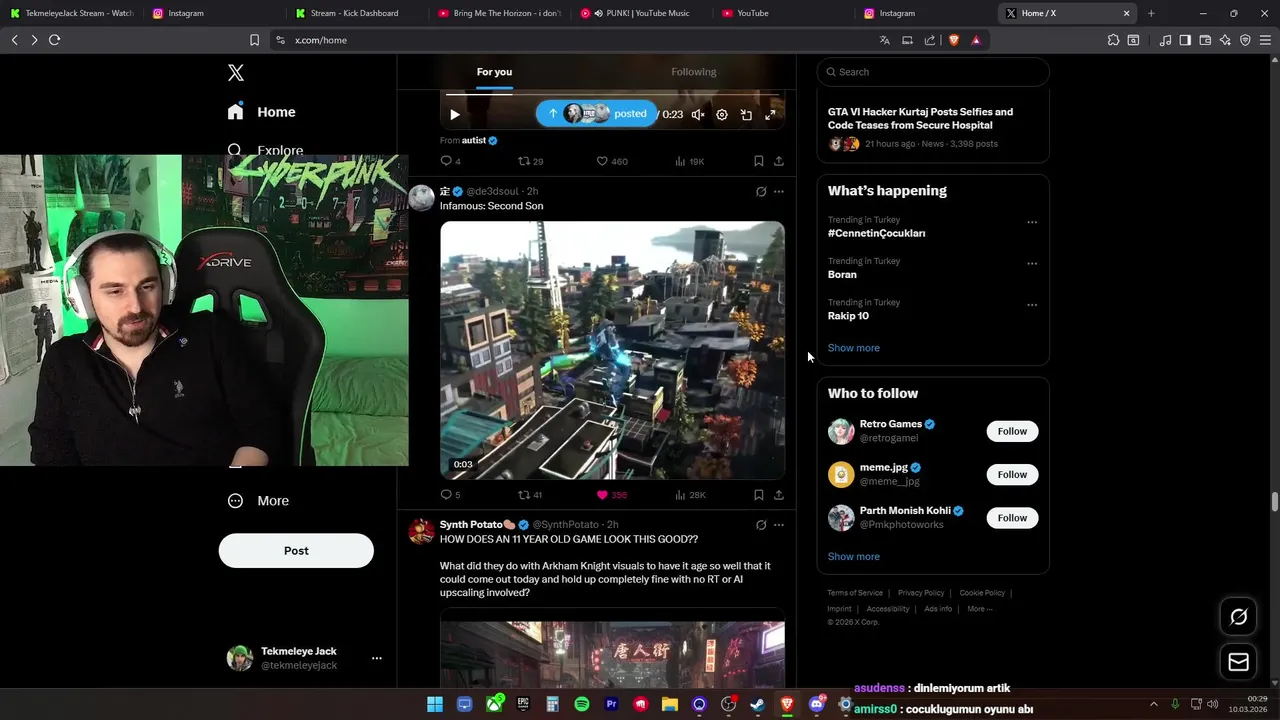Click the blue new-posts pill

tap(596, 114)
